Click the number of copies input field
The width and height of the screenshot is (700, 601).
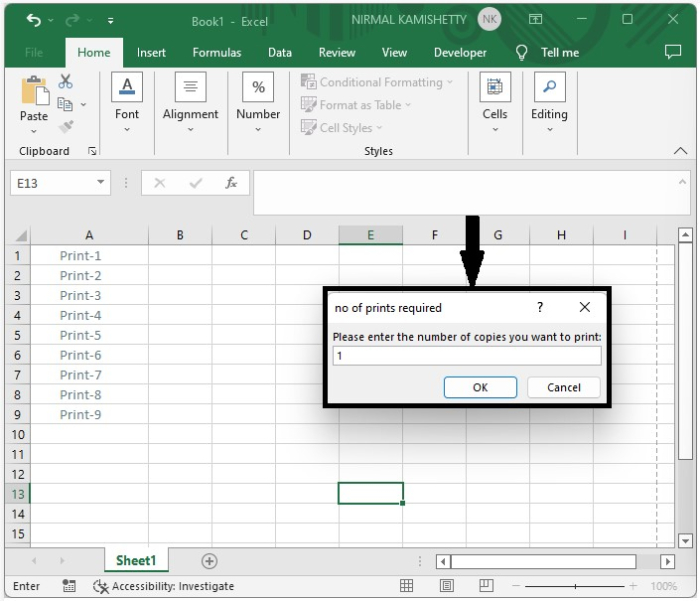coord(466,356)
